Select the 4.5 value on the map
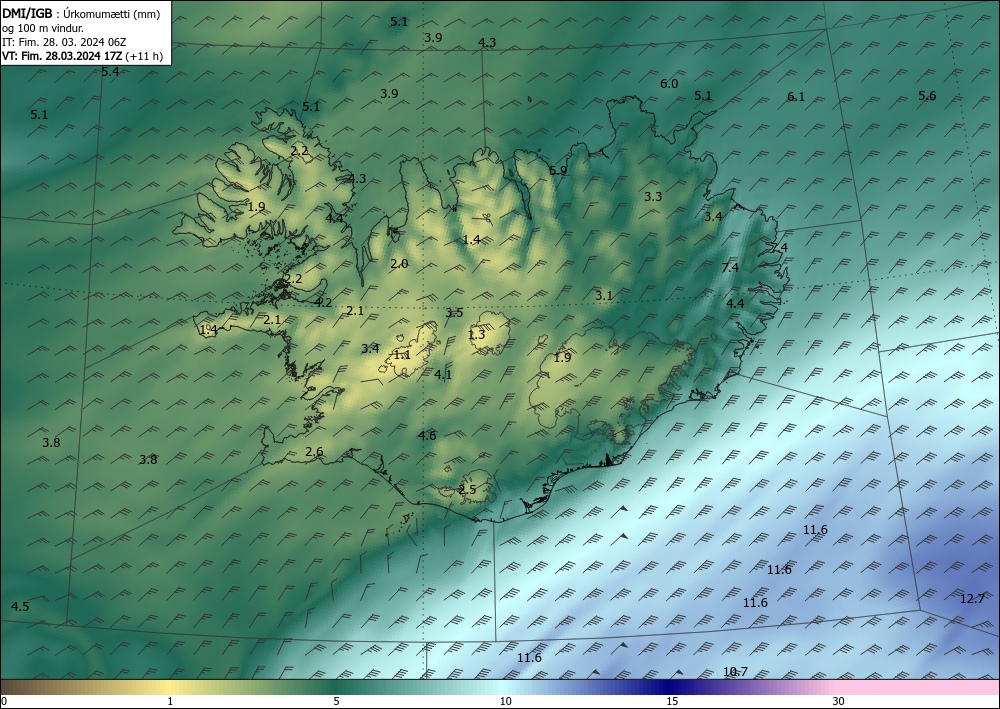Image resolution: width=1000 pixels, height=709 pixels. click(20, 606)
